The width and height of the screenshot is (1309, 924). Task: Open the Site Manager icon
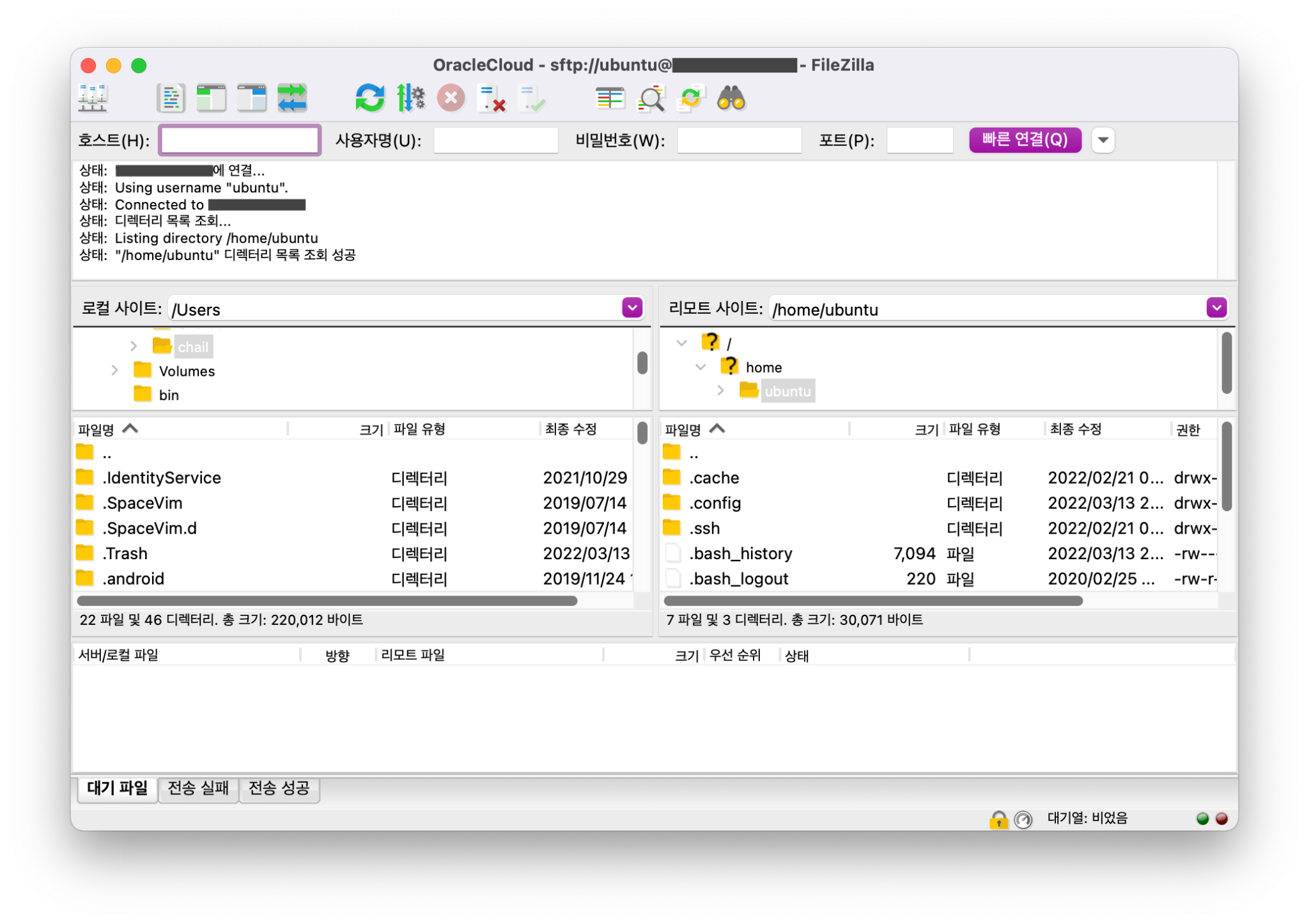click(x=93, y=98)
